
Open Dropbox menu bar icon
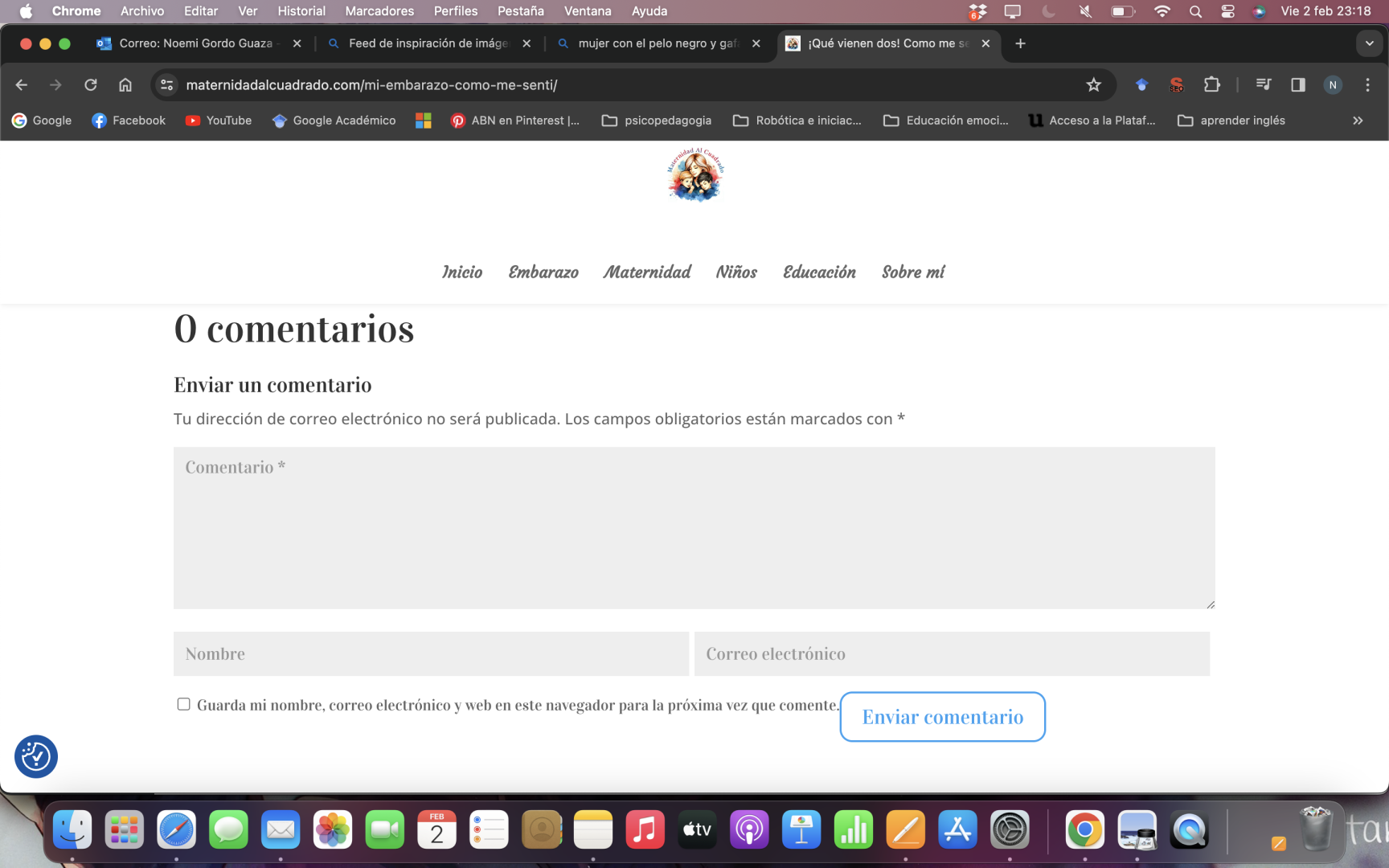[x=977, y=11]
